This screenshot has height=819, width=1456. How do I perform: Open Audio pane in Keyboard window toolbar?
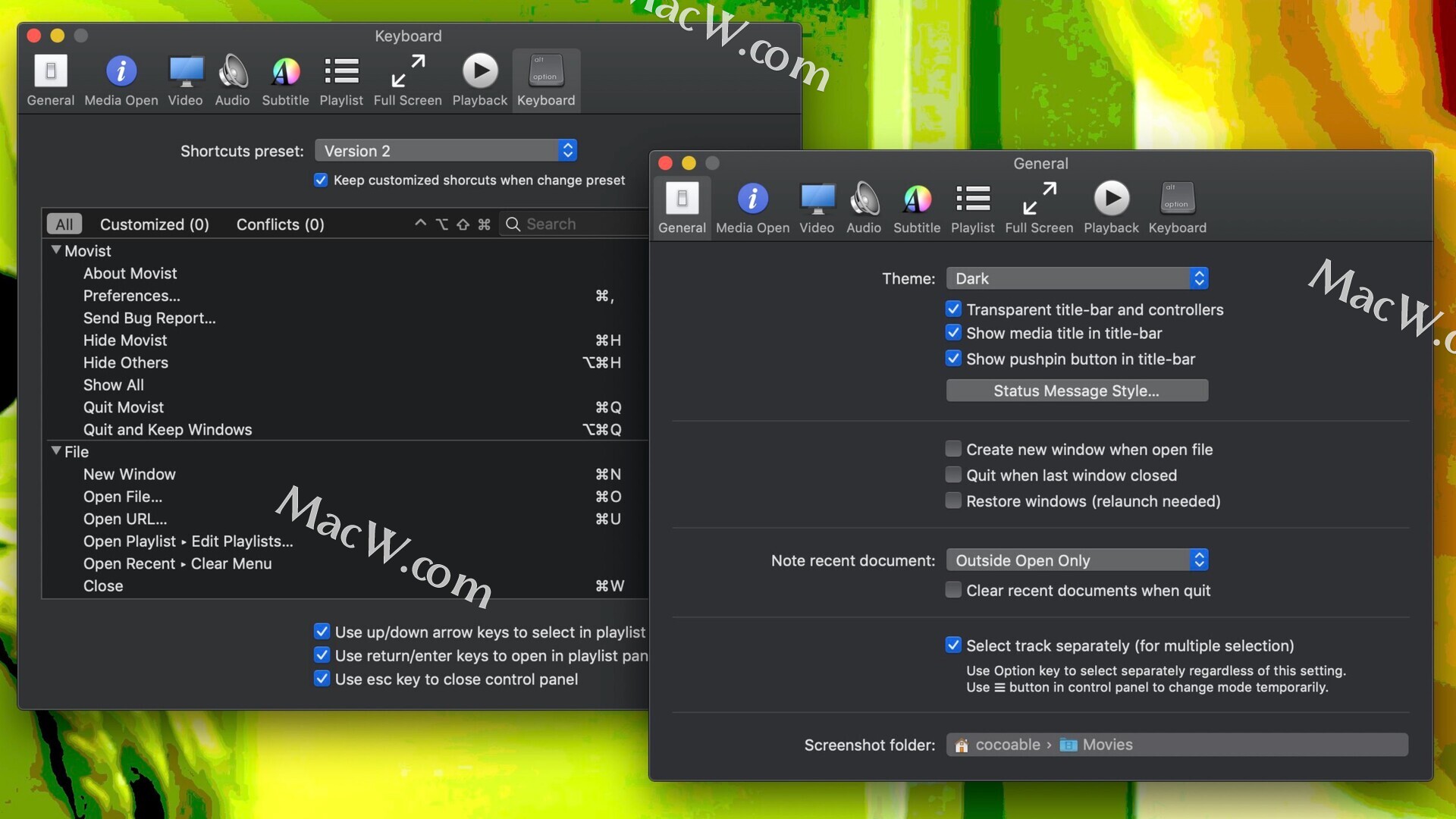[232, 80]
